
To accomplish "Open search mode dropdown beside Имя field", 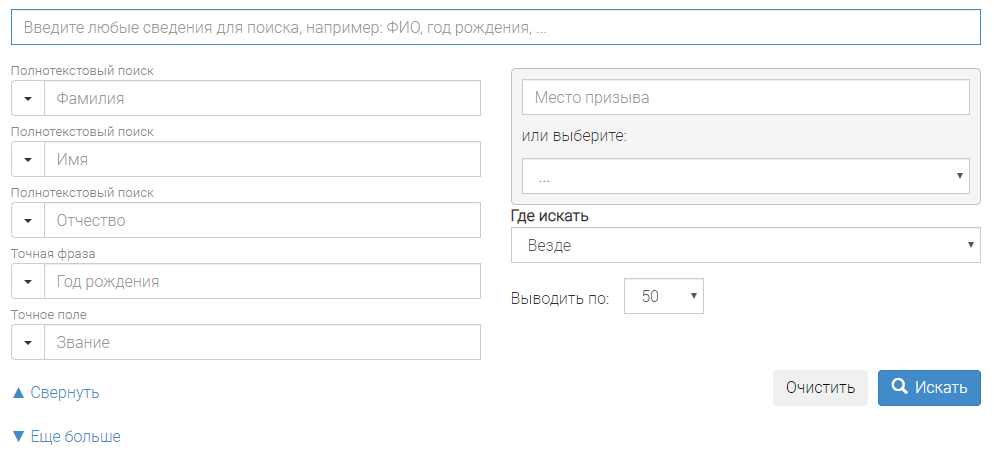I will tap(28, 159).
